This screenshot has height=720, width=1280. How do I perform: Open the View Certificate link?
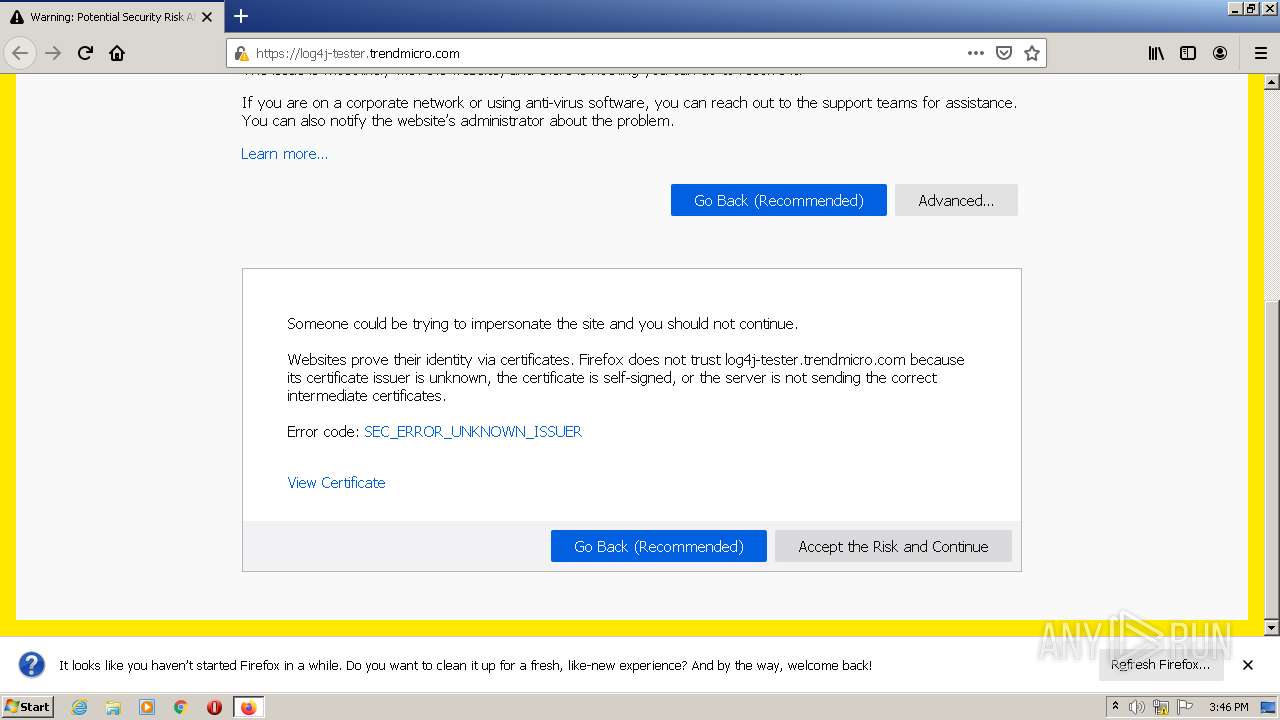(x=336, y=482)
